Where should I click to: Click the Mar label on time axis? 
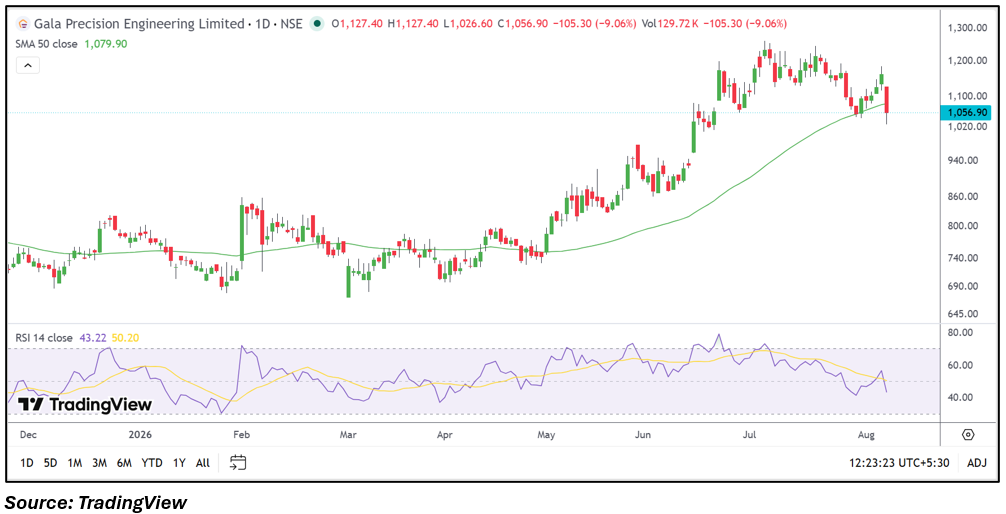pos(348,434)
